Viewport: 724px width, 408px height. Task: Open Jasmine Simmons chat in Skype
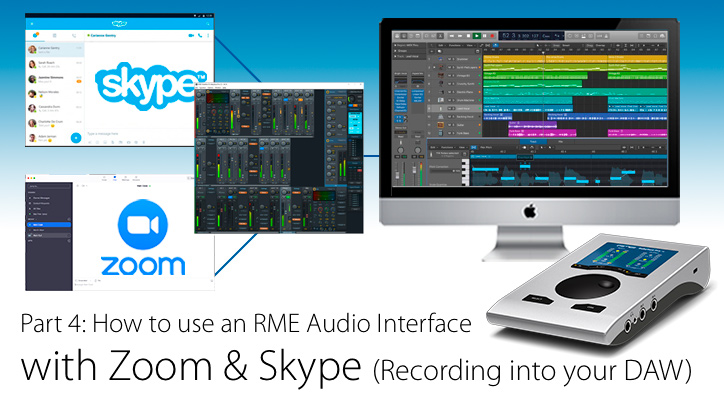pos(55,79)
